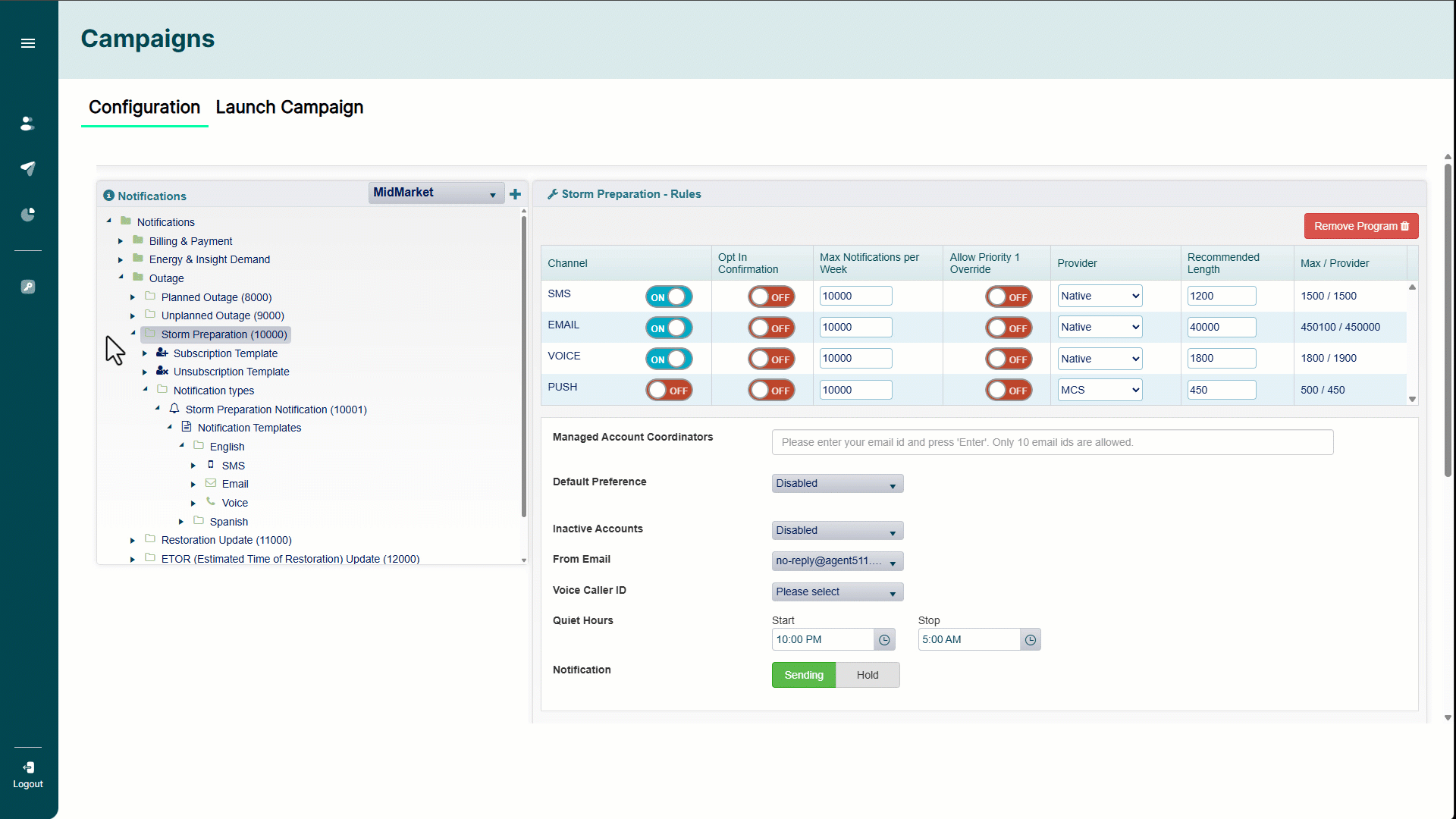Viewport: 1456px width, 819px height.
Task: Click the Logout icon
Action: [28, 774]
